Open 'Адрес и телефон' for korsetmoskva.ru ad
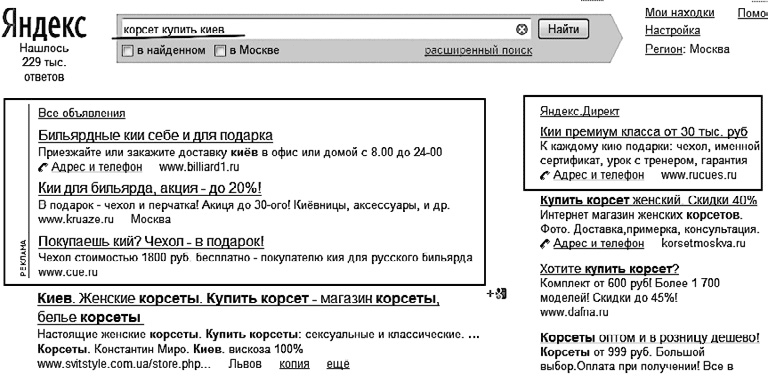 599,243
